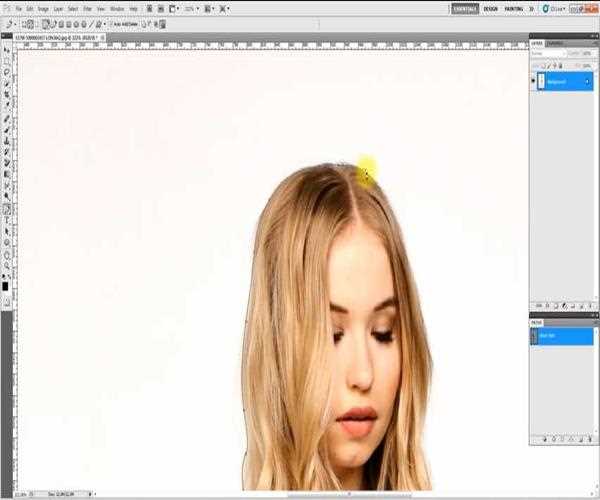Open the layer Fill dropdown
Image resolution: width=600 pixels, height=500 pixels.
tap(587, 66)
